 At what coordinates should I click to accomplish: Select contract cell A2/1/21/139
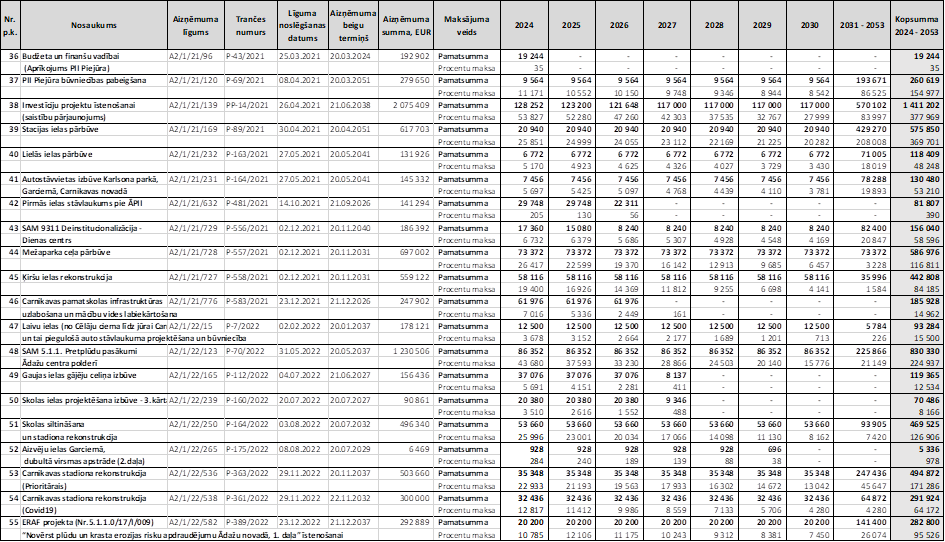(x=191, y=104)
